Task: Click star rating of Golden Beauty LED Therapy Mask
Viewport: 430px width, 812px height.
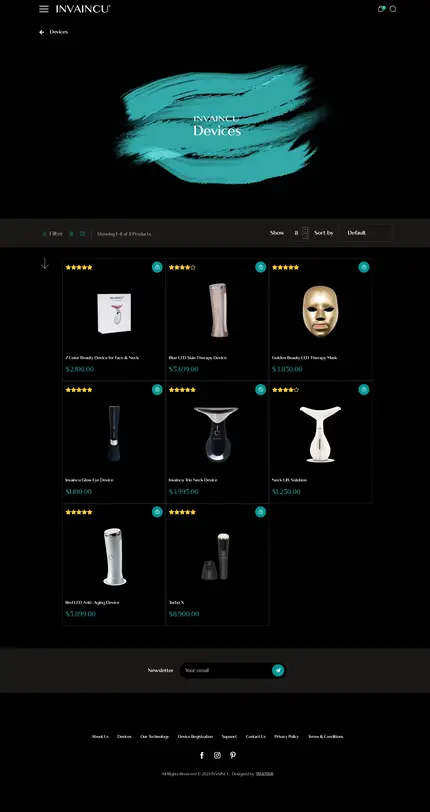Action: coord(285,267)
